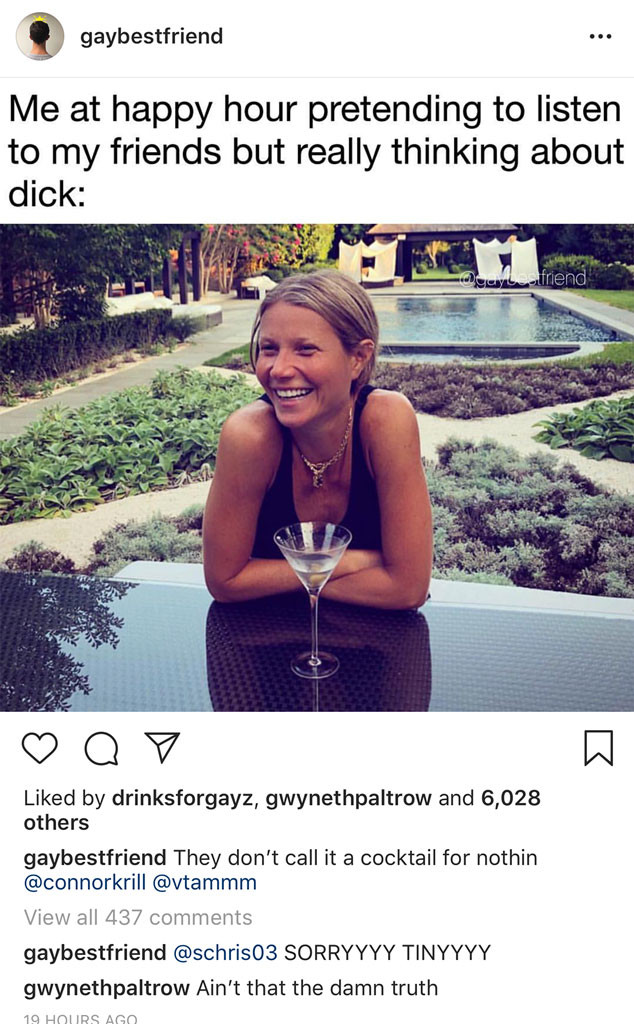Viewport: 634px width, 1024px height.
Task: Open the comment bubble icon
Action: coord(99,748)
